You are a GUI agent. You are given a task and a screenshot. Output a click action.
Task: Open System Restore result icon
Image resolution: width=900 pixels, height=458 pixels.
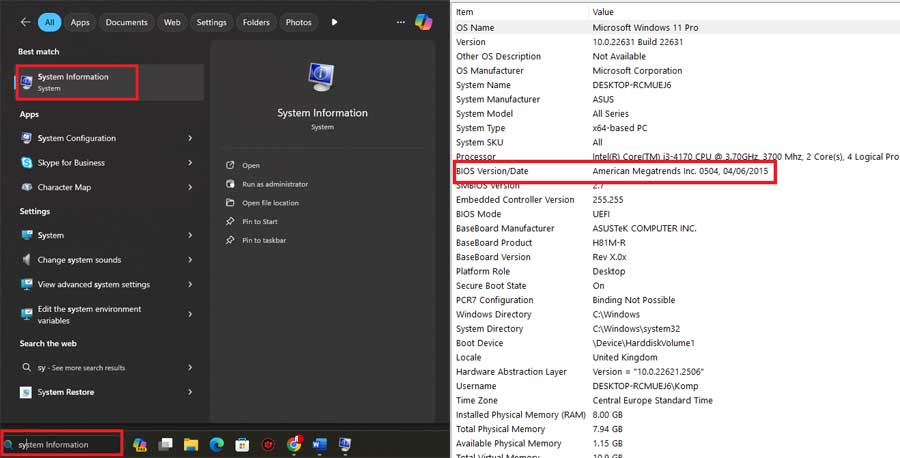(26, 392)
